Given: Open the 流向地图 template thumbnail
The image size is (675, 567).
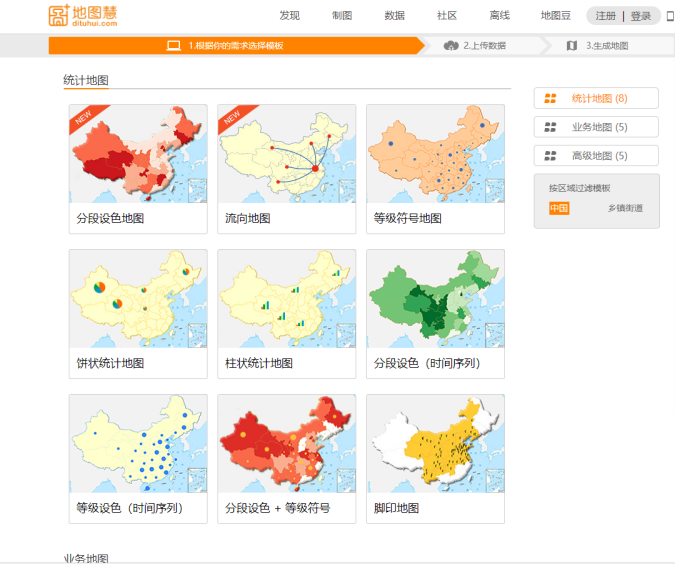Looking at the screenshot, I should click(287, 154).
